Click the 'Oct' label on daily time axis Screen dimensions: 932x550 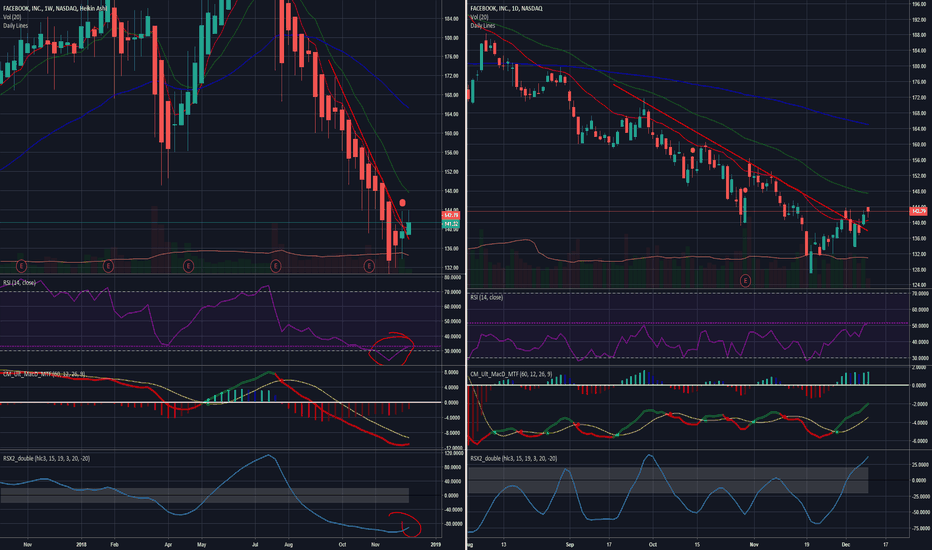pos(653,544)
